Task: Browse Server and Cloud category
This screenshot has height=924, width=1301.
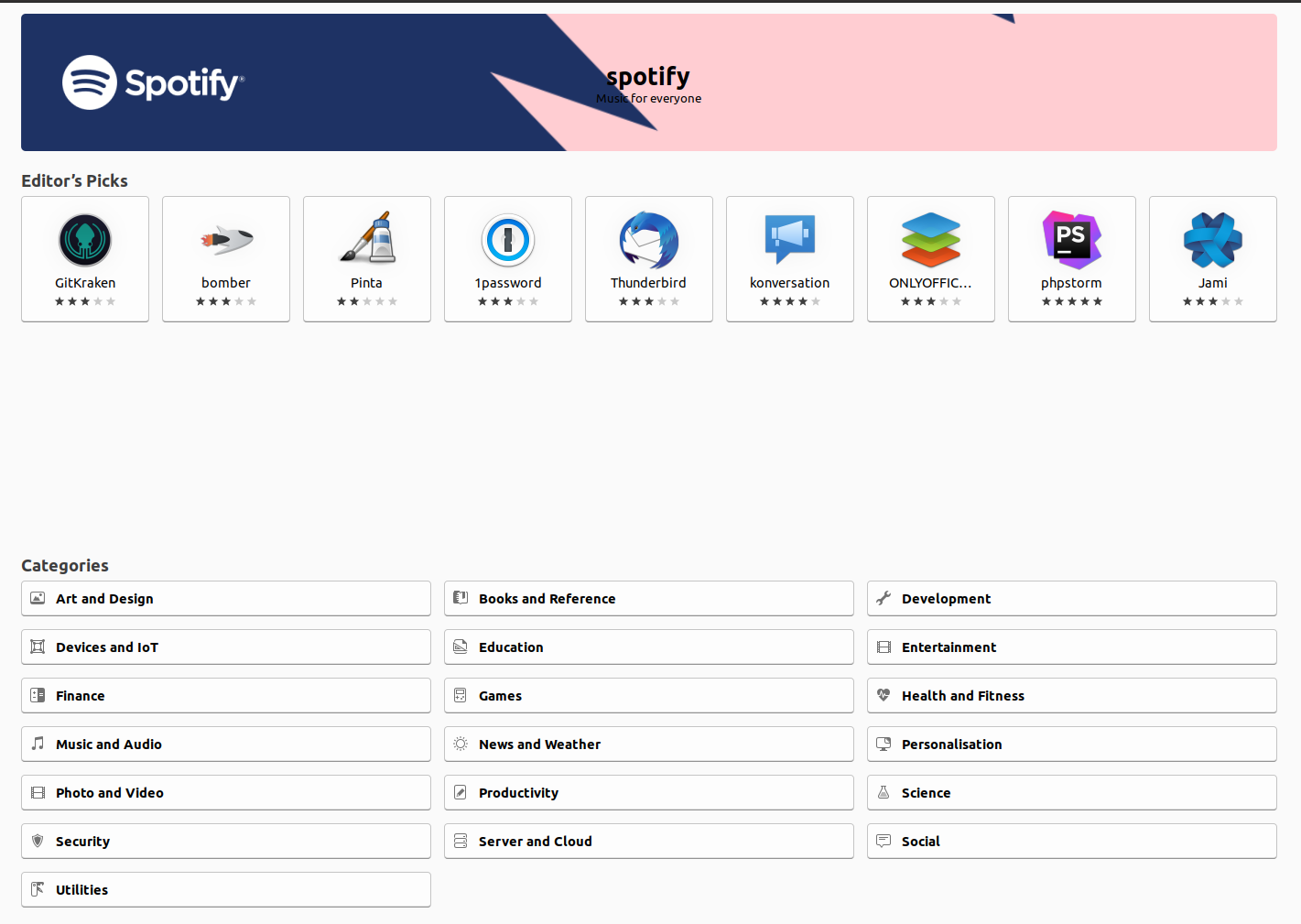Action: pyautogui.click(x=649, y=841)
